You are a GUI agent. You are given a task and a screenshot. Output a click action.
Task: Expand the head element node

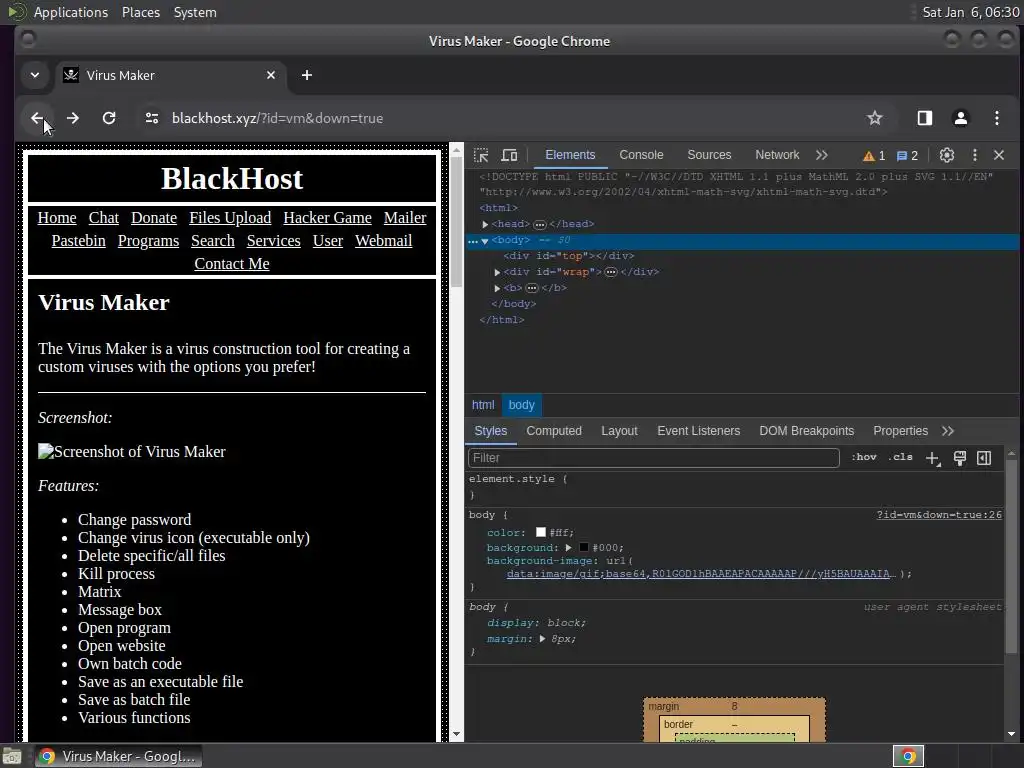[485, 224]
